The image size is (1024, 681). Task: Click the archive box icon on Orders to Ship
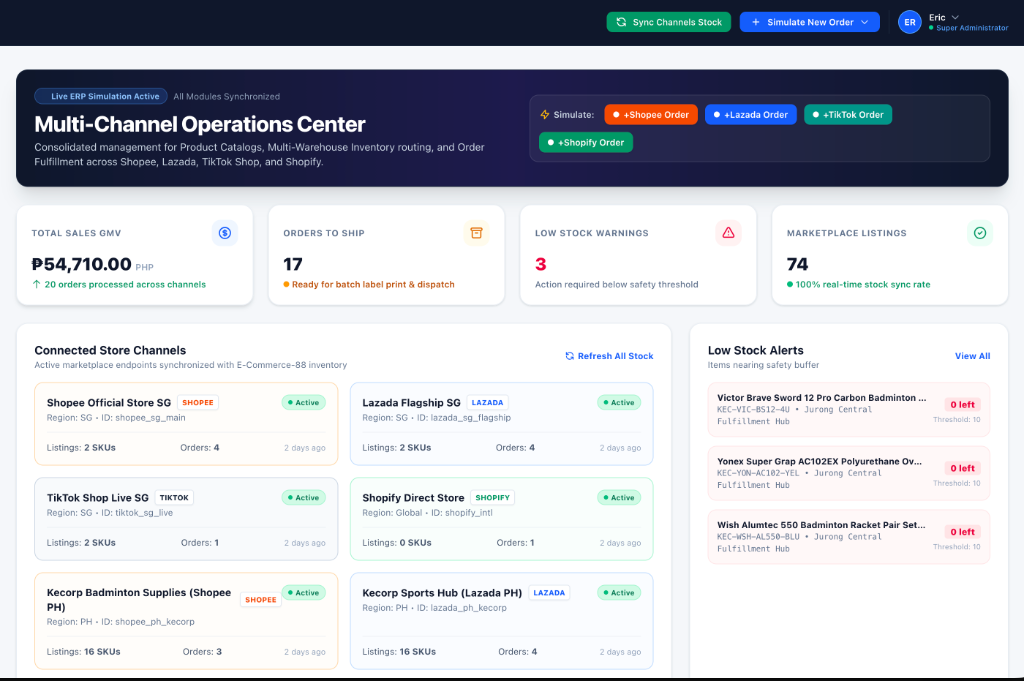pyautogui.click(x=476, y=233)
